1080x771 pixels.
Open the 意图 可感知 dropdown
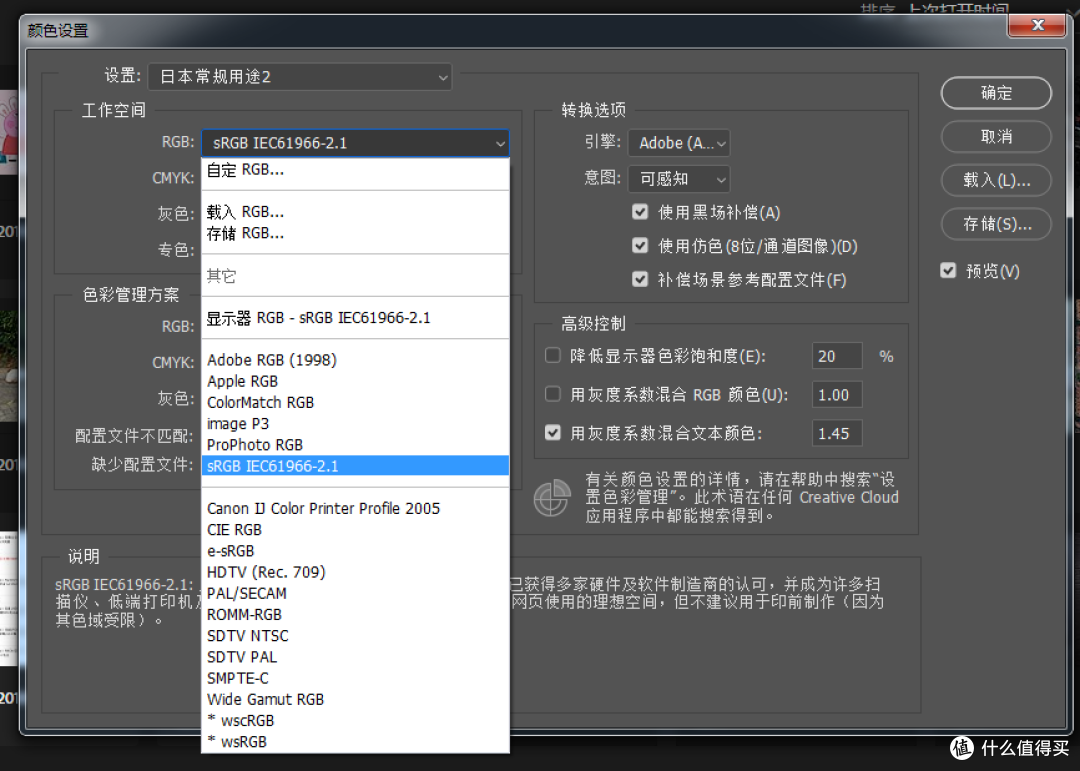[679, 179]
